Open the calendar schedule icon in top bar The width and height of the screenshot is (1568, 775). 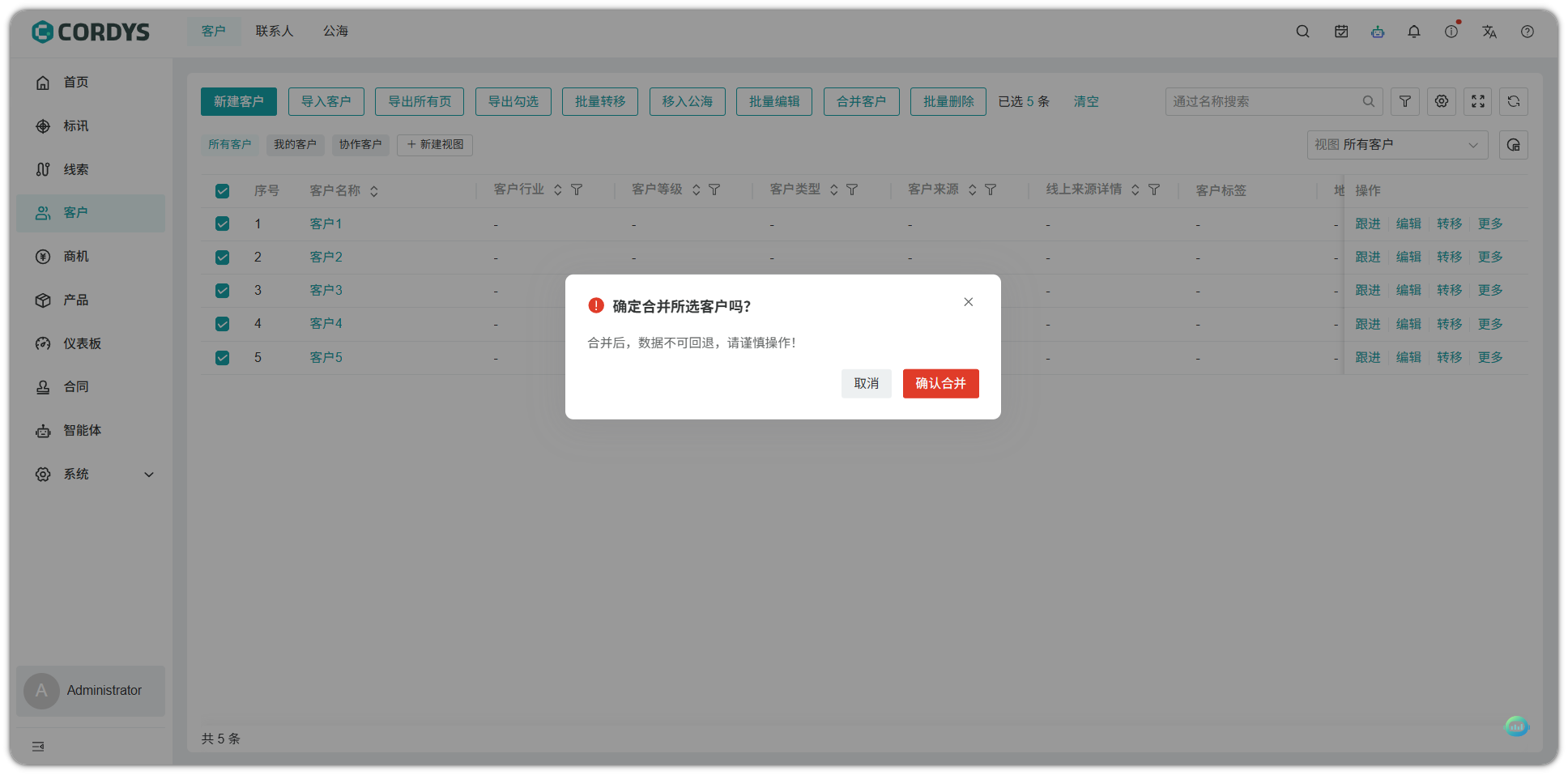(1340, 32)
